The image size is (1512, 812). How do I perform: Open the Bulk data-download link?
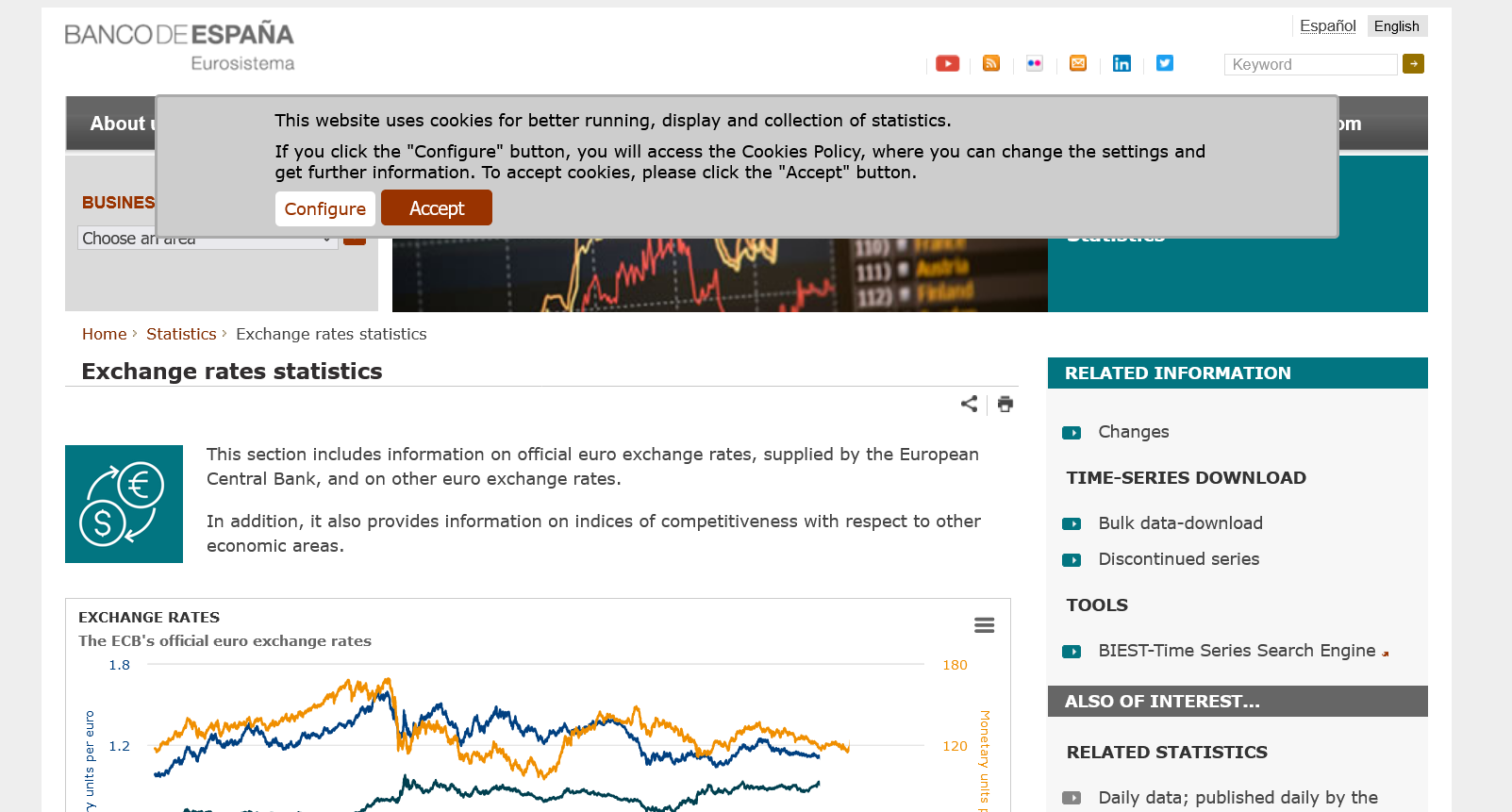1180,523
